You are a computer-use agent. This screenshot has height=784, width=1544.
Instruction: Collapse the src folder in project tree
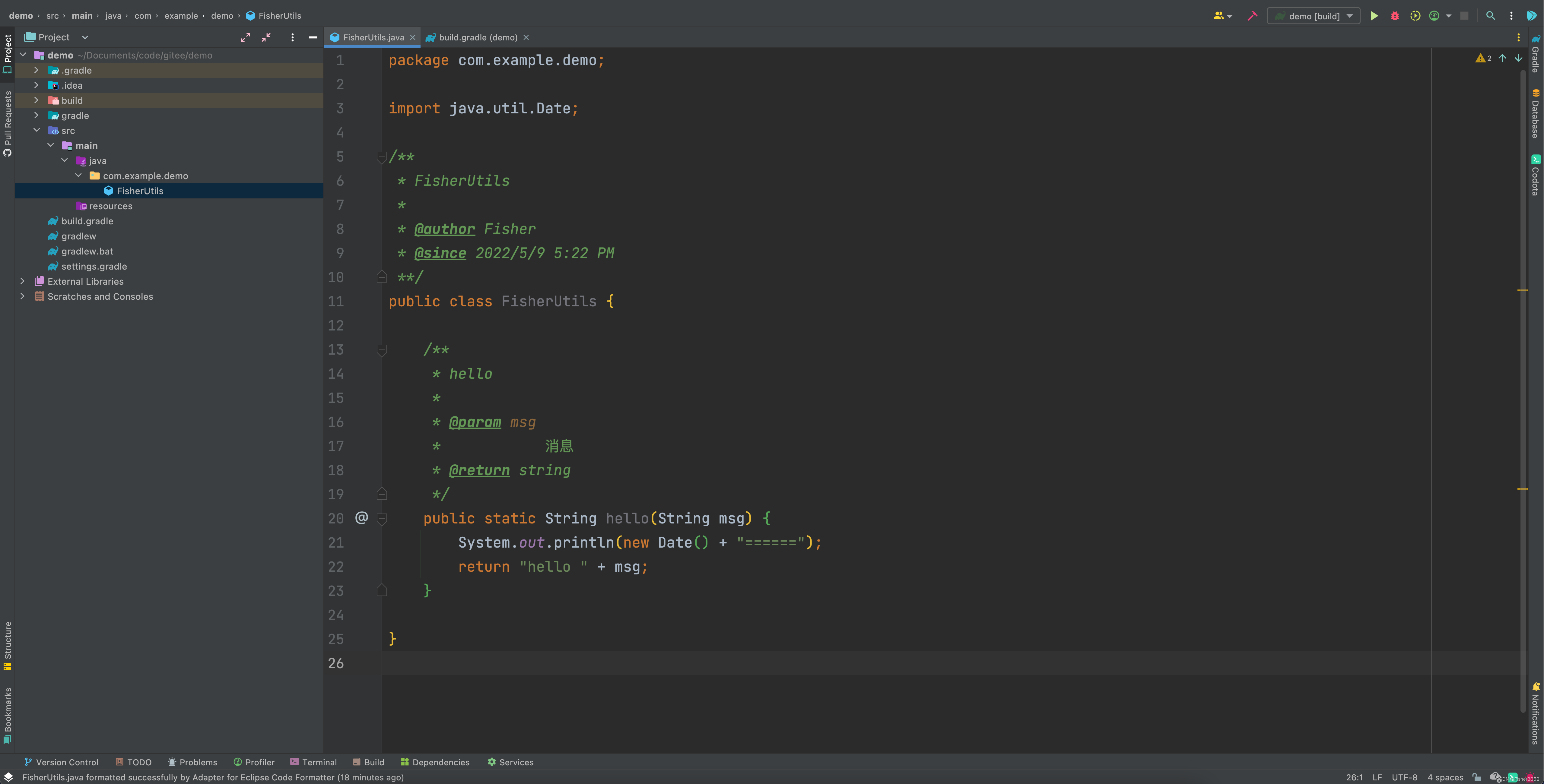[37, 130]
